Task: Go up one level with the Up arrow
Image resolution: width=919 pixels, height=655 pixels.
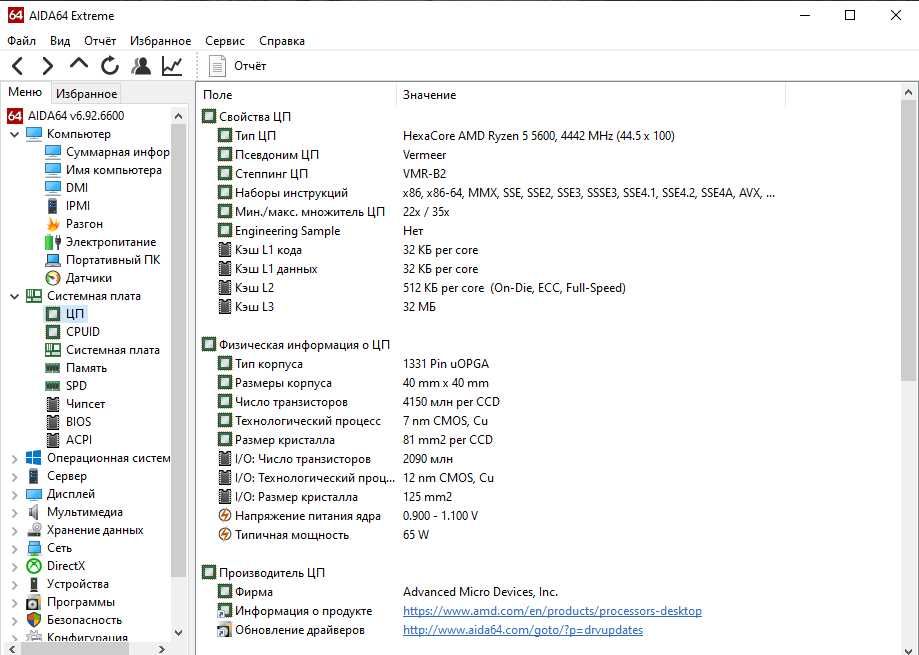Action: [79, 64]
